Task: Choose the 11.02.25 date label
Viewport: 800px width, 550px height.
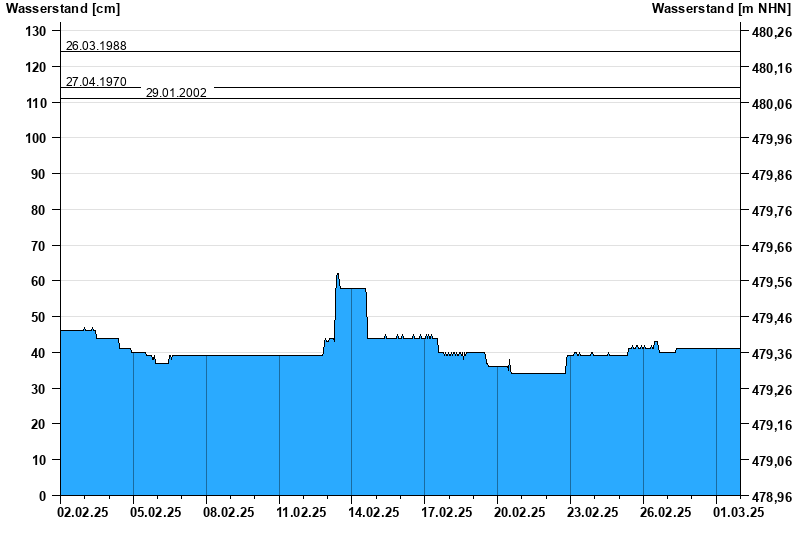Action: [x=303, y=512]
